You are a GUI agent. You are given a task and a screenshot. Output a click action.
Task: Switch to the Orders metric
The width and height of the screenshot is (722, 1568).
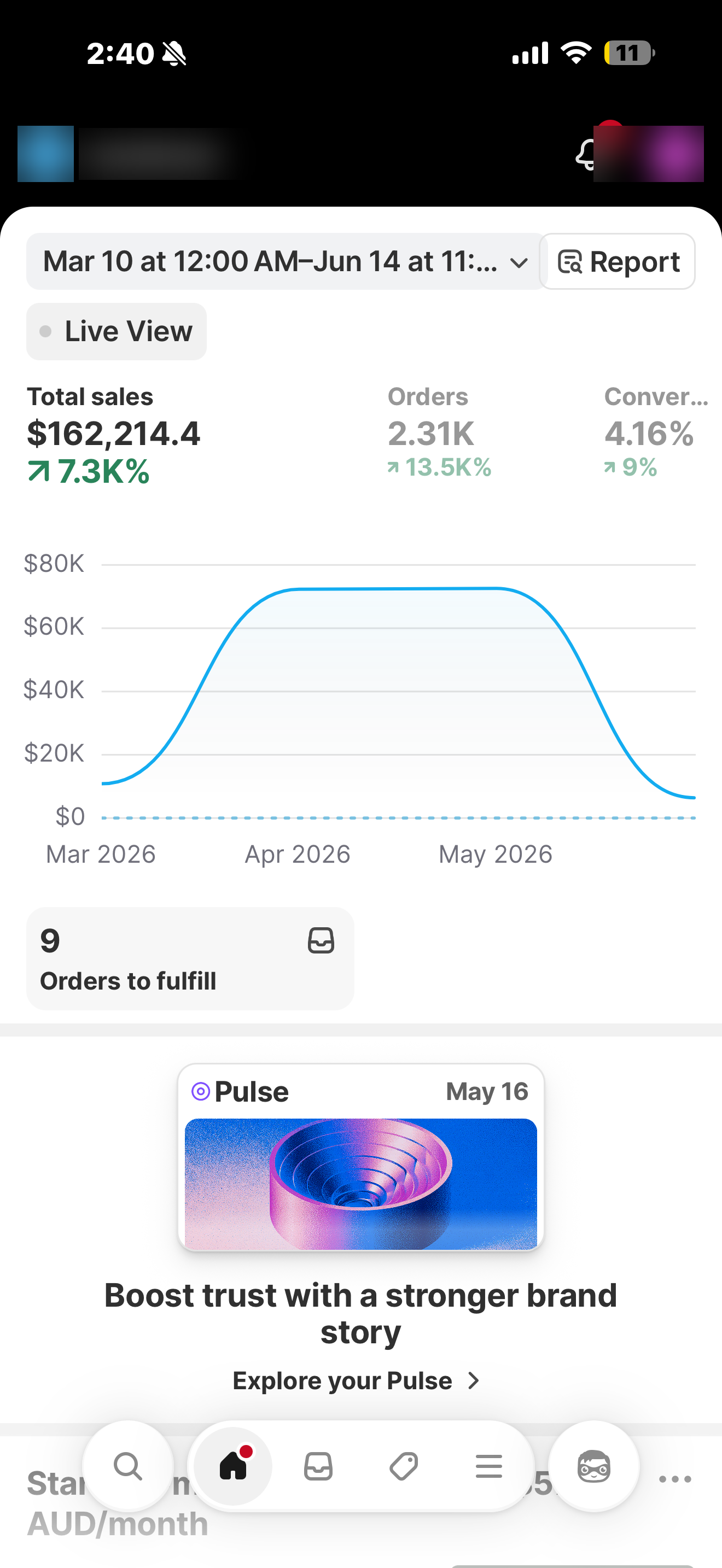[440, 432]
